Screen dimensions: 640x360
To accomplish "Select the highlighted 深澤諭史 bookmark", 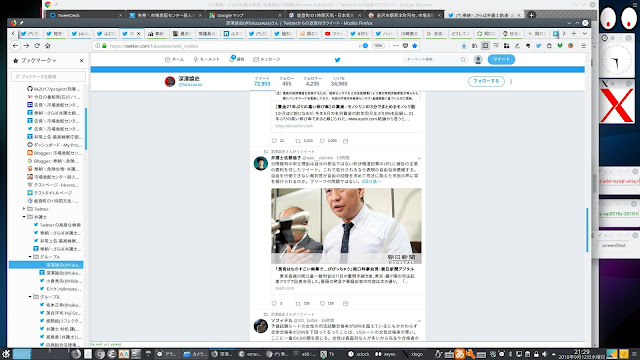I will pyautogui.click(x=46, y=265).
